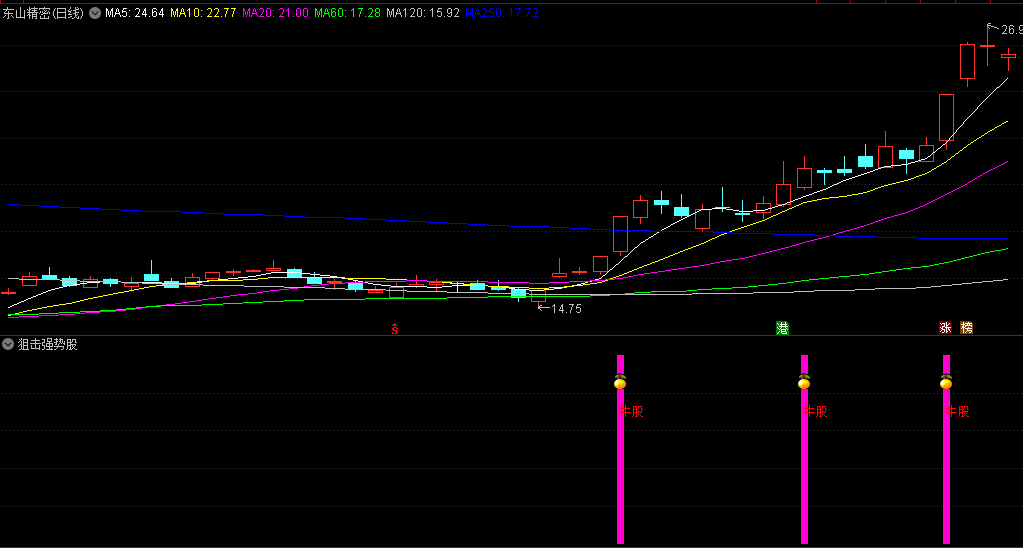Click the 东山精密(日线) chart title
Image resolution: width=1023 pixels, height=548 pixels.
click(43, 12)
